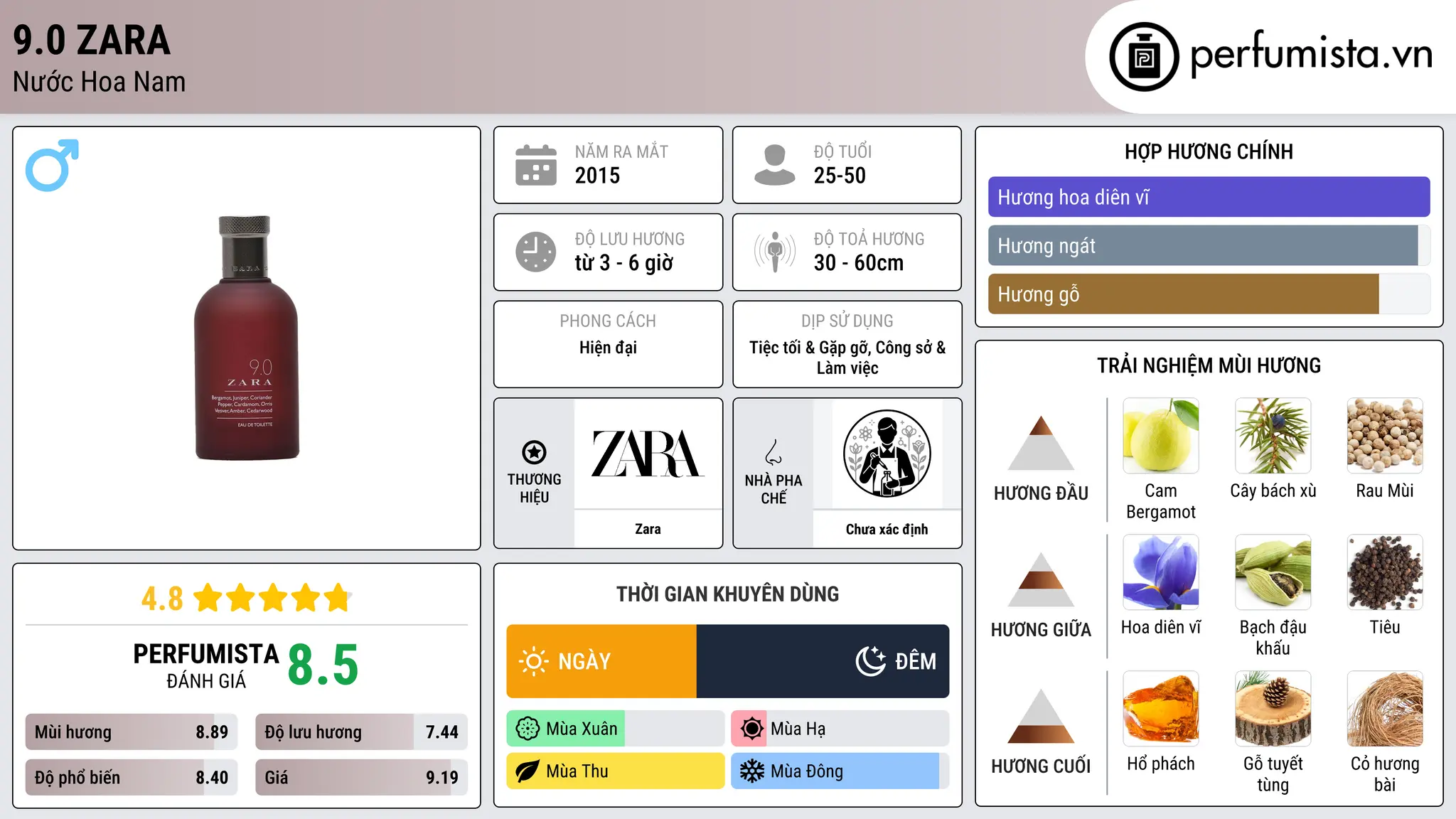Viewport: 1456px width, 819px height.
Task: Click the star badge icon above Thương hiệu
Action: click(534, 452)
